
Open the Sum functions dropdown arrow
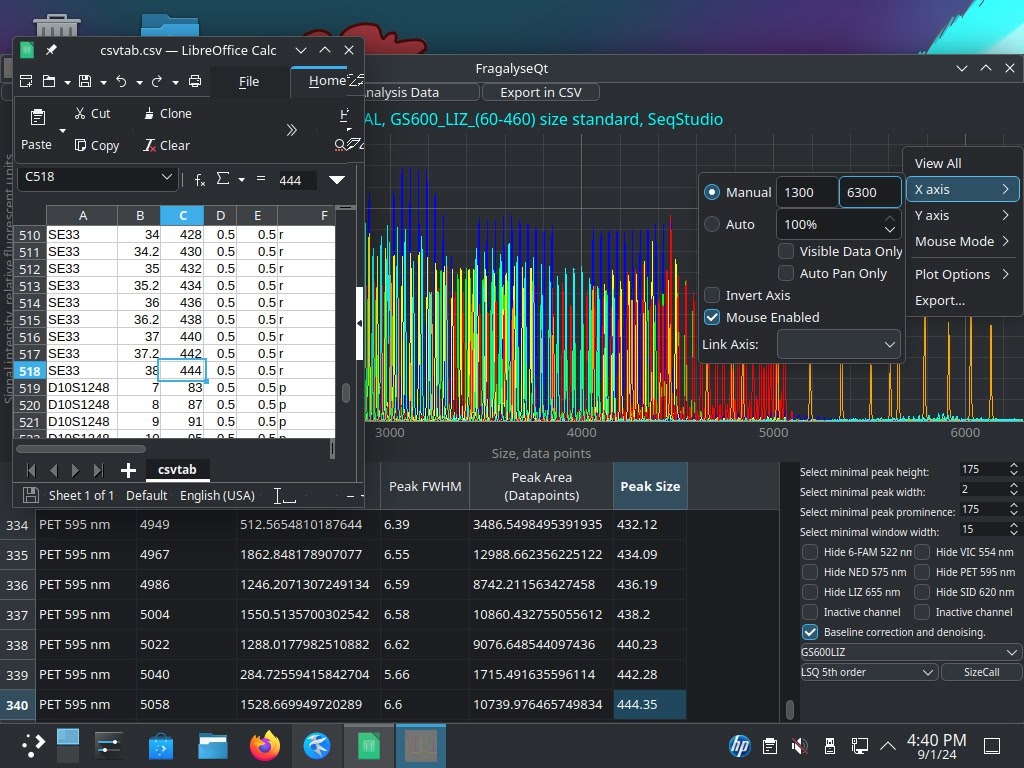tap(242, 180)
